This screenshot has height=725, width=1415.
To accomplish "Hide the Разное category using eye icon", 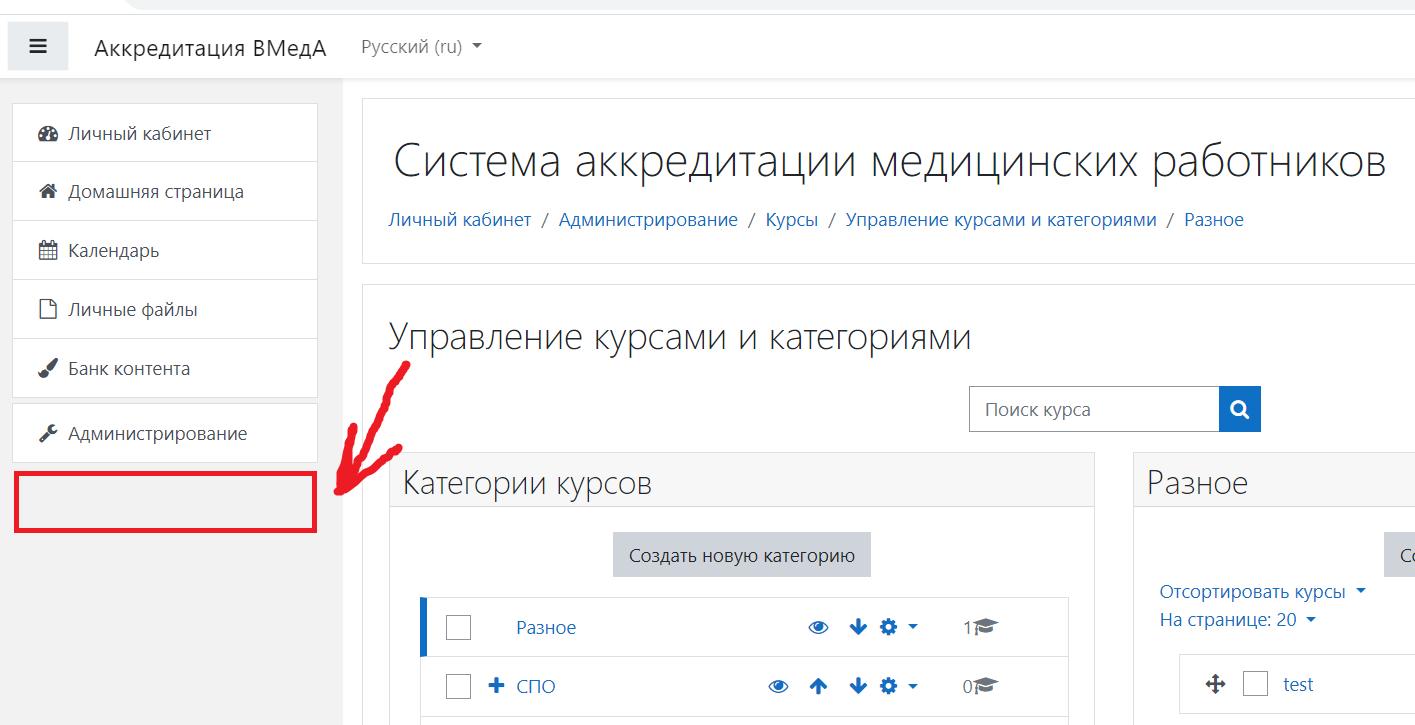I will tap(818, 627).
